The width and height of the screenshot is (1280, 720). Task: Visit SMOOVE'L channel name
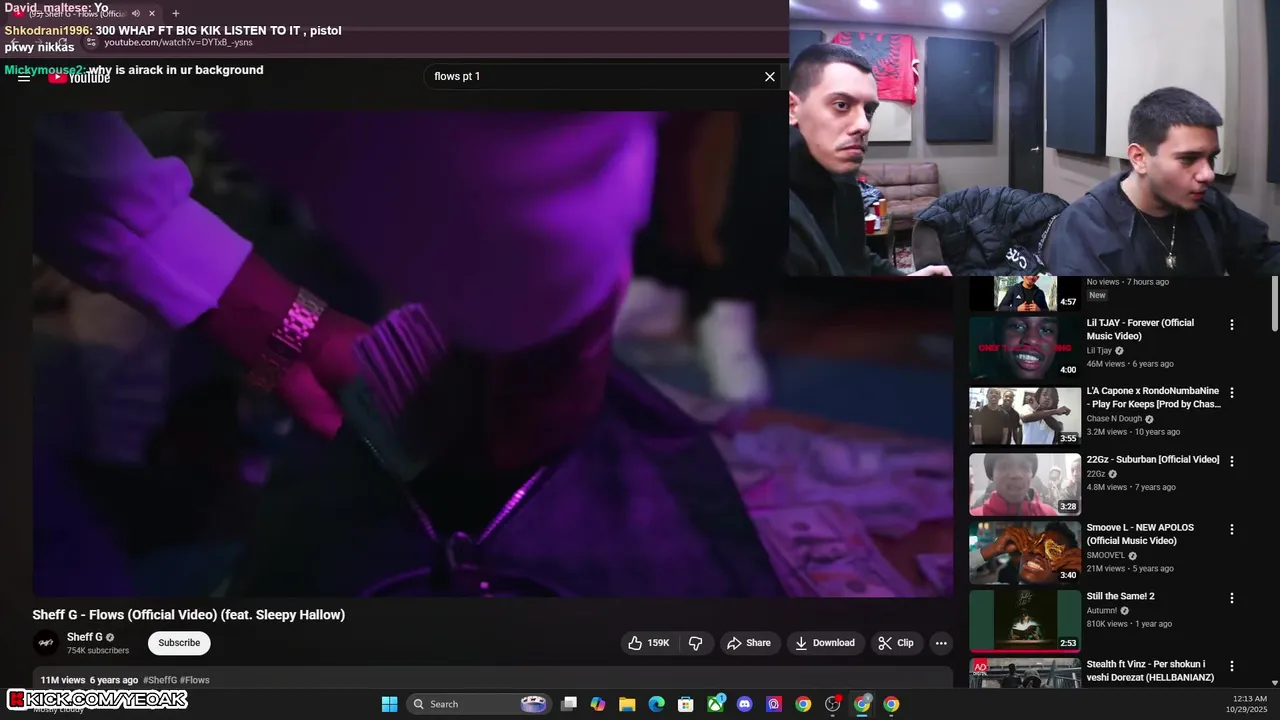tap(1106, 555)
